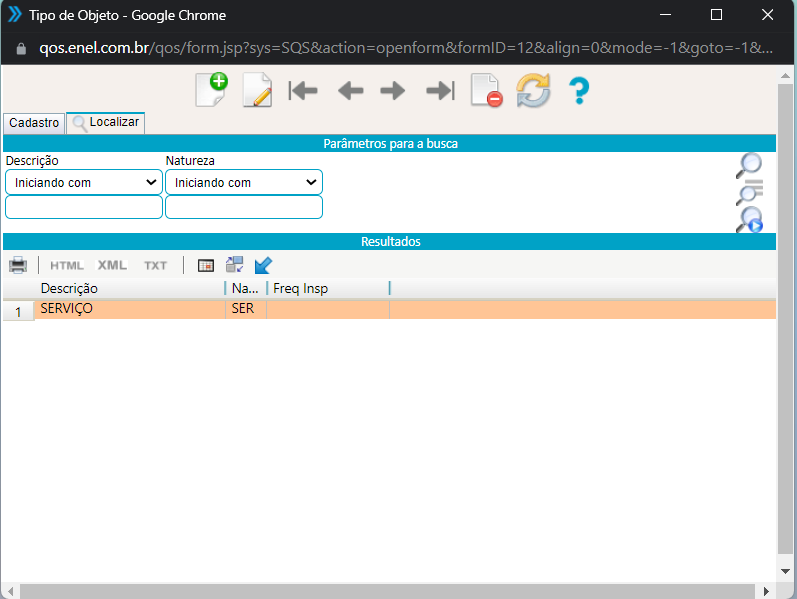Run search with the top magnifier icon
The image size is (797, 599).
point(749,165)
